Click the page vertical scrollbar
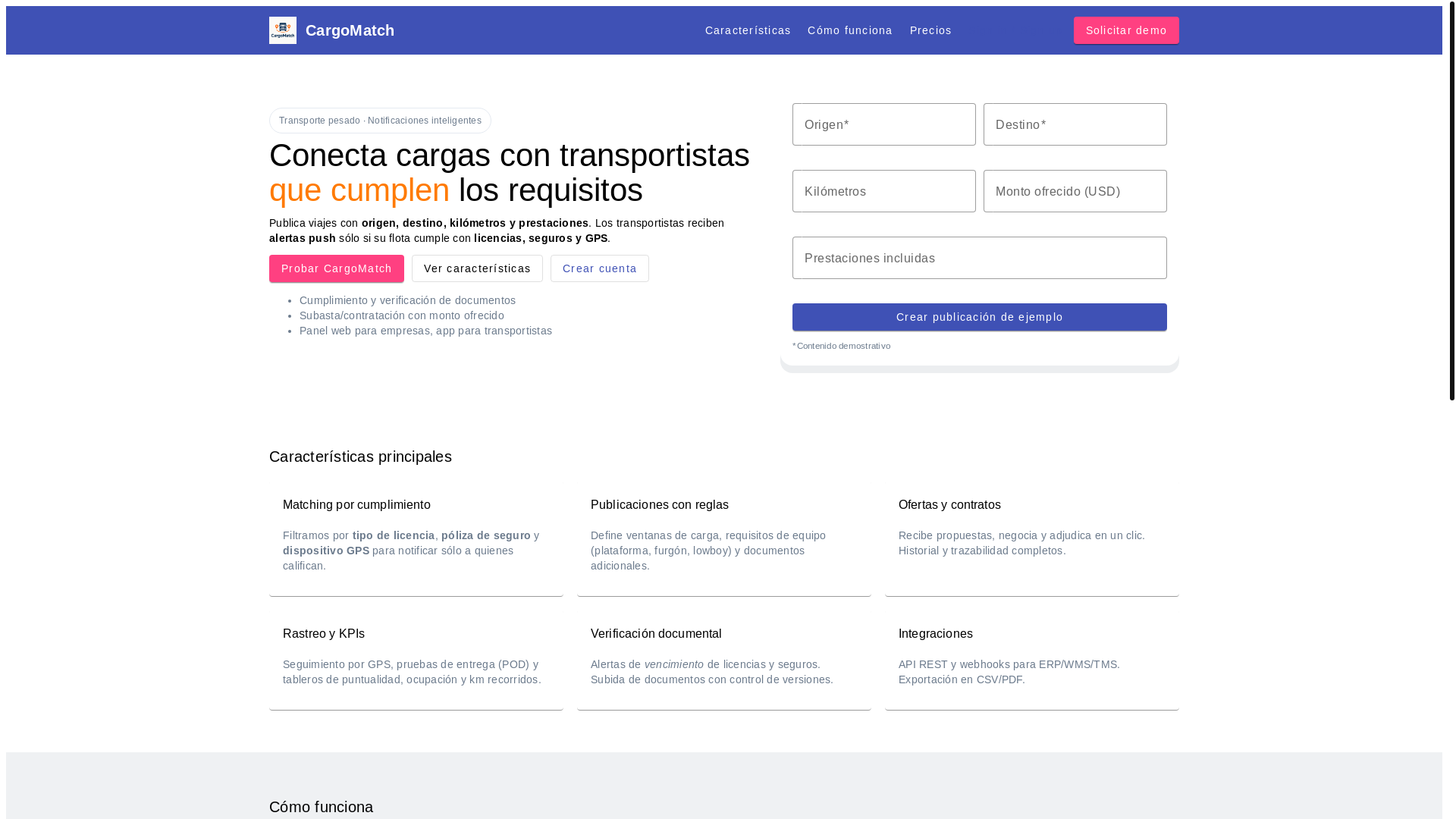Screen dimensions: 1456x819 click(1452, 200)
